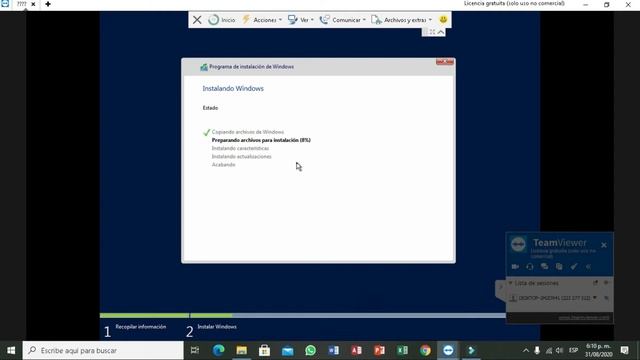640x360 pixels.
Task: Close the '????' session tab
Action: pos(33,4)
